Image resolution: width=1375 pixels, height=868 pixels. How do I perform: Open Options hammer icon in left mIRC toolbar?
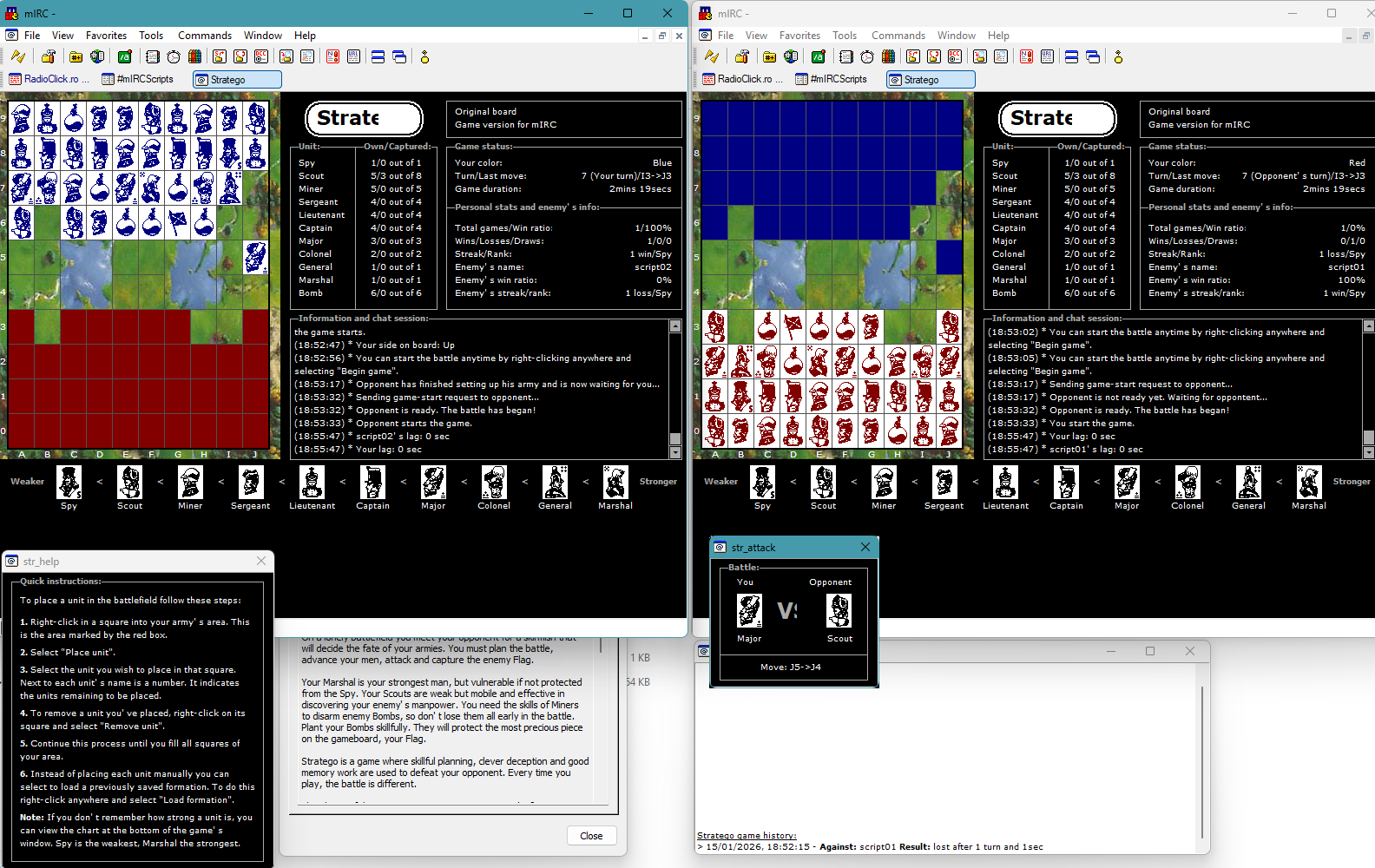point(49,56)
